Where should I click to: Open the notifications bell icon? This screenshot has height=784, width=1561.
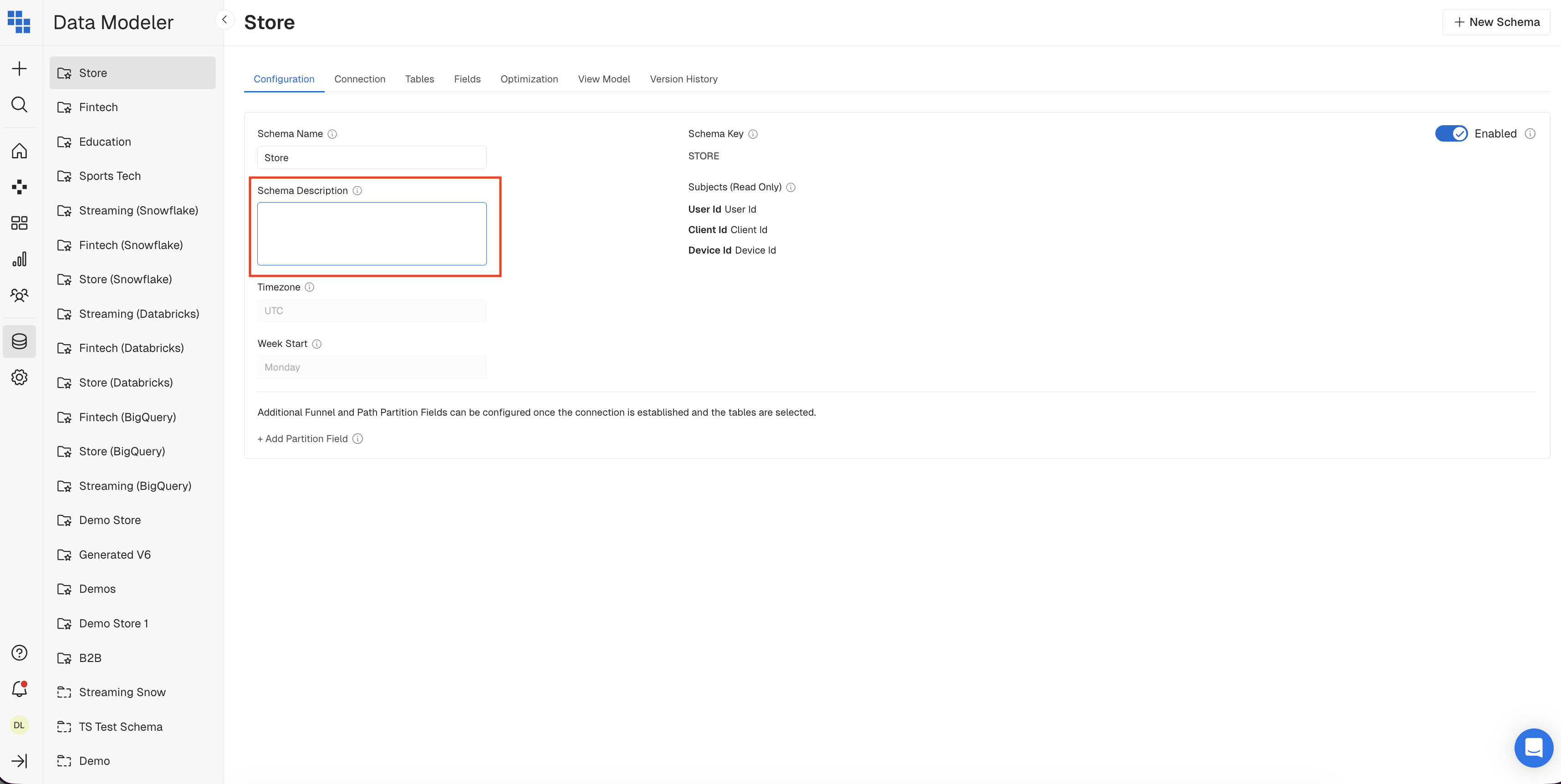[x=20, y=689]
